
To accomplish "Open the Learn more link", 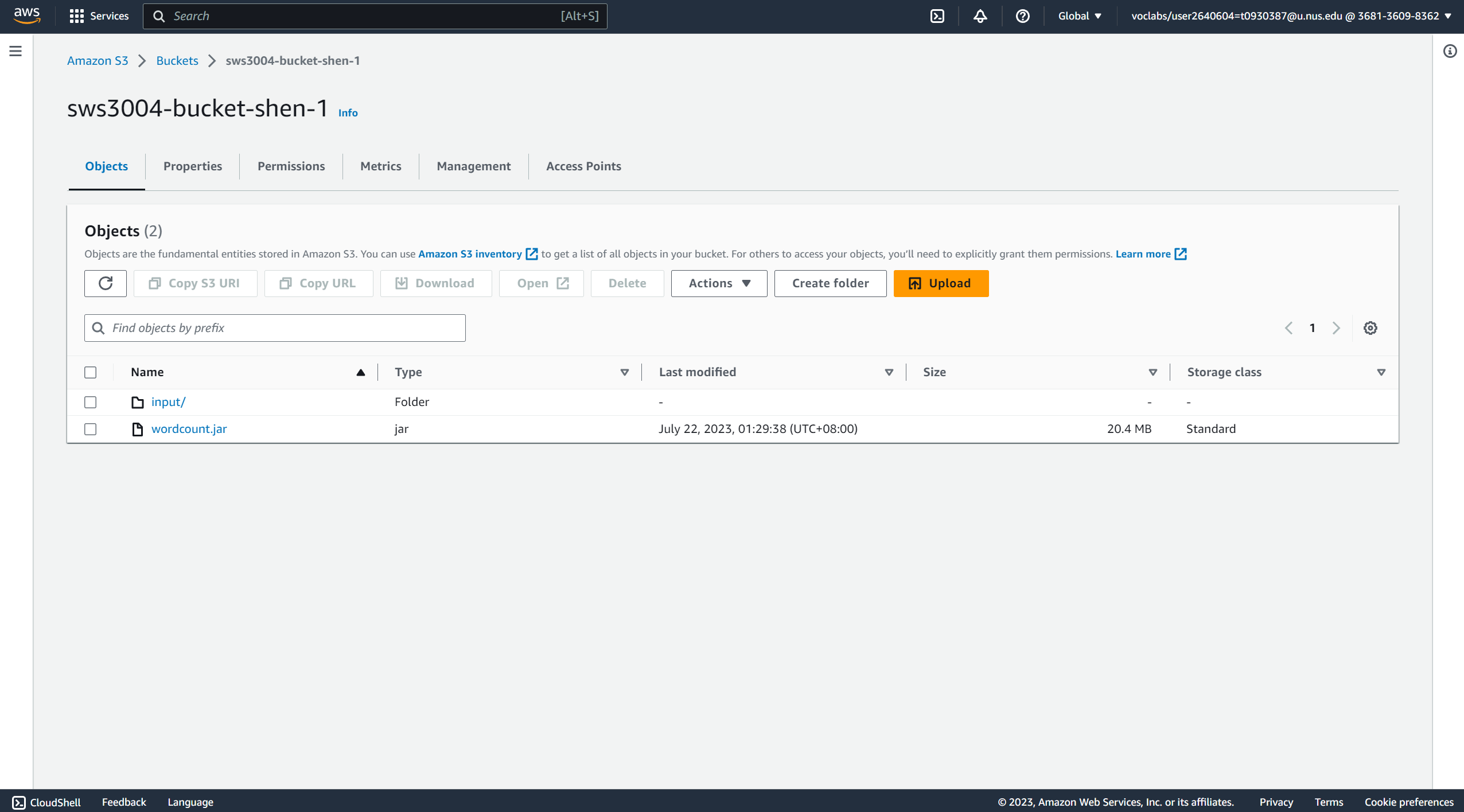I will point(1143,254).
